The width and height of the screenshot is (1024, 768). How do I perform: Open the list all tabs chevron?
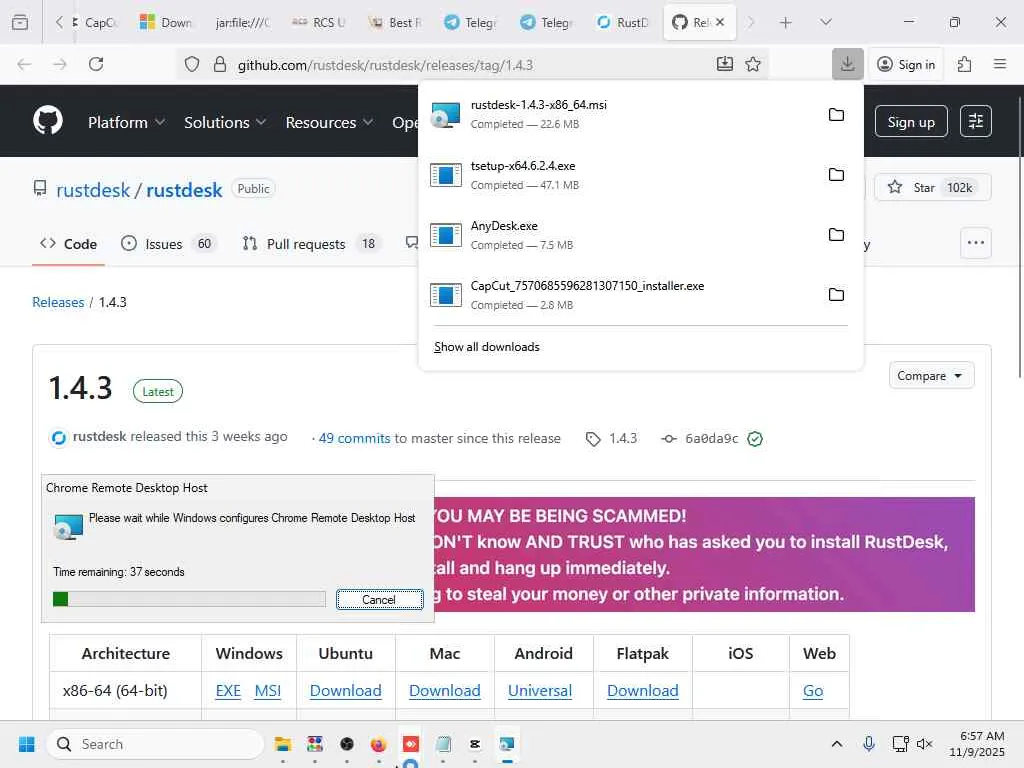[x=825, y=22]
